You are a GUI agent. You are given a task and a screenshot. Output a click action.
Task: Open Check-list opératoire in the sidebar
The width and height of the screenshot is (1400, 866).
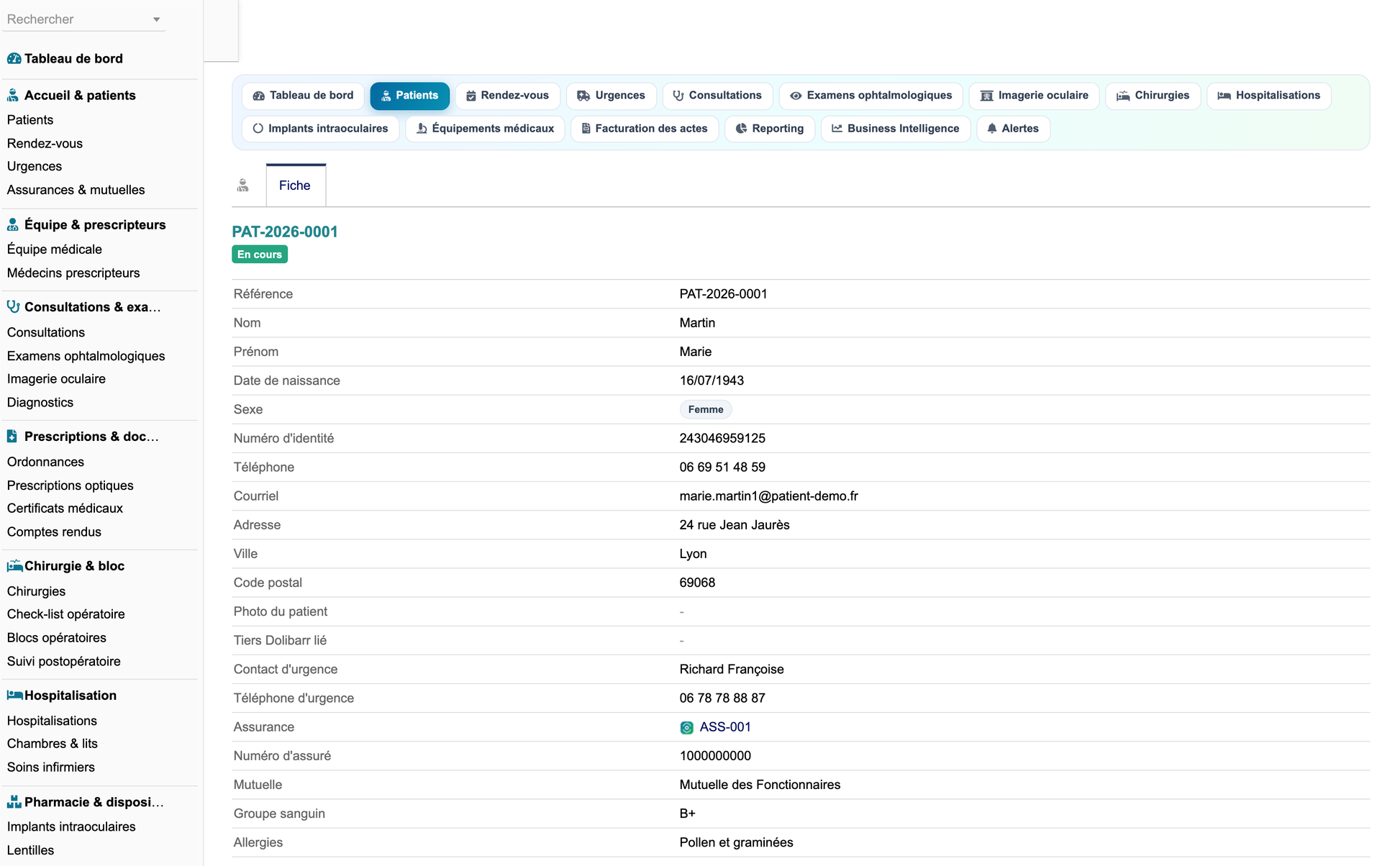click(66, 614)
